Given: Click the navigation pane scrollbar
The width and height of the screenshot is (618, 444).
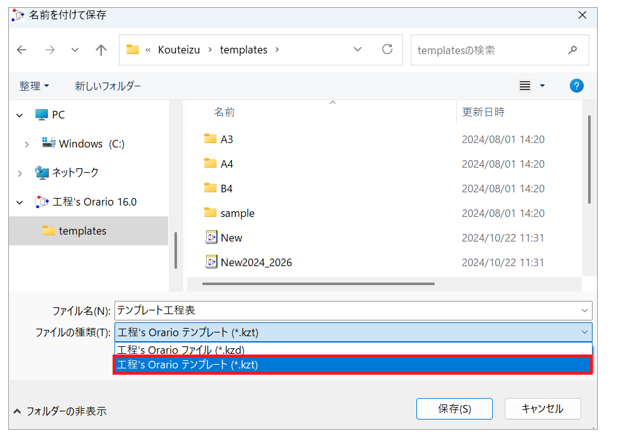Looking at the screenshot, I should coord(175,250).
